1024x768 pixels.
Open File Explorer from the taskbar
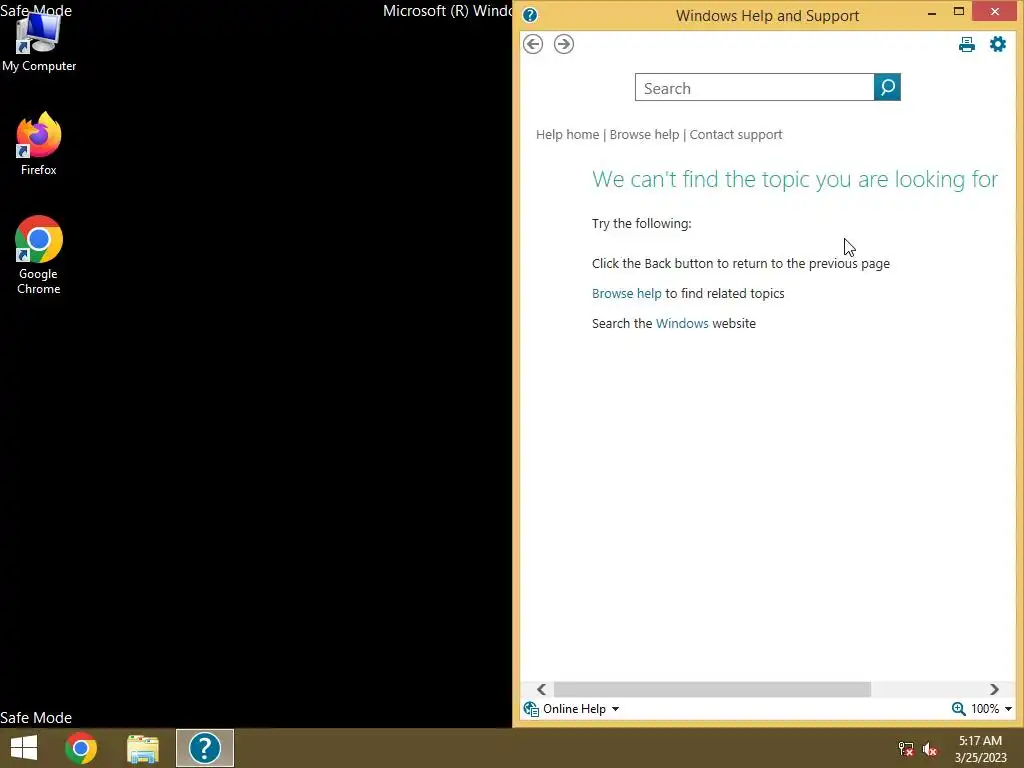[143, 748]
